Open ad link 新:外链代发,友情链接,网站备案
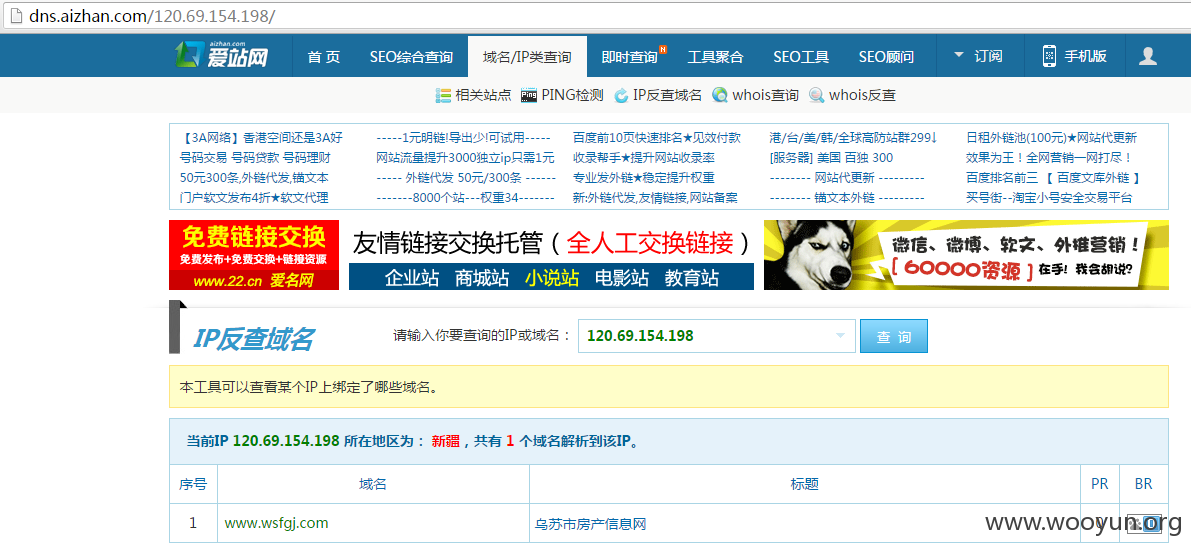Viewport: 1191px width, 551px height. 656,198
